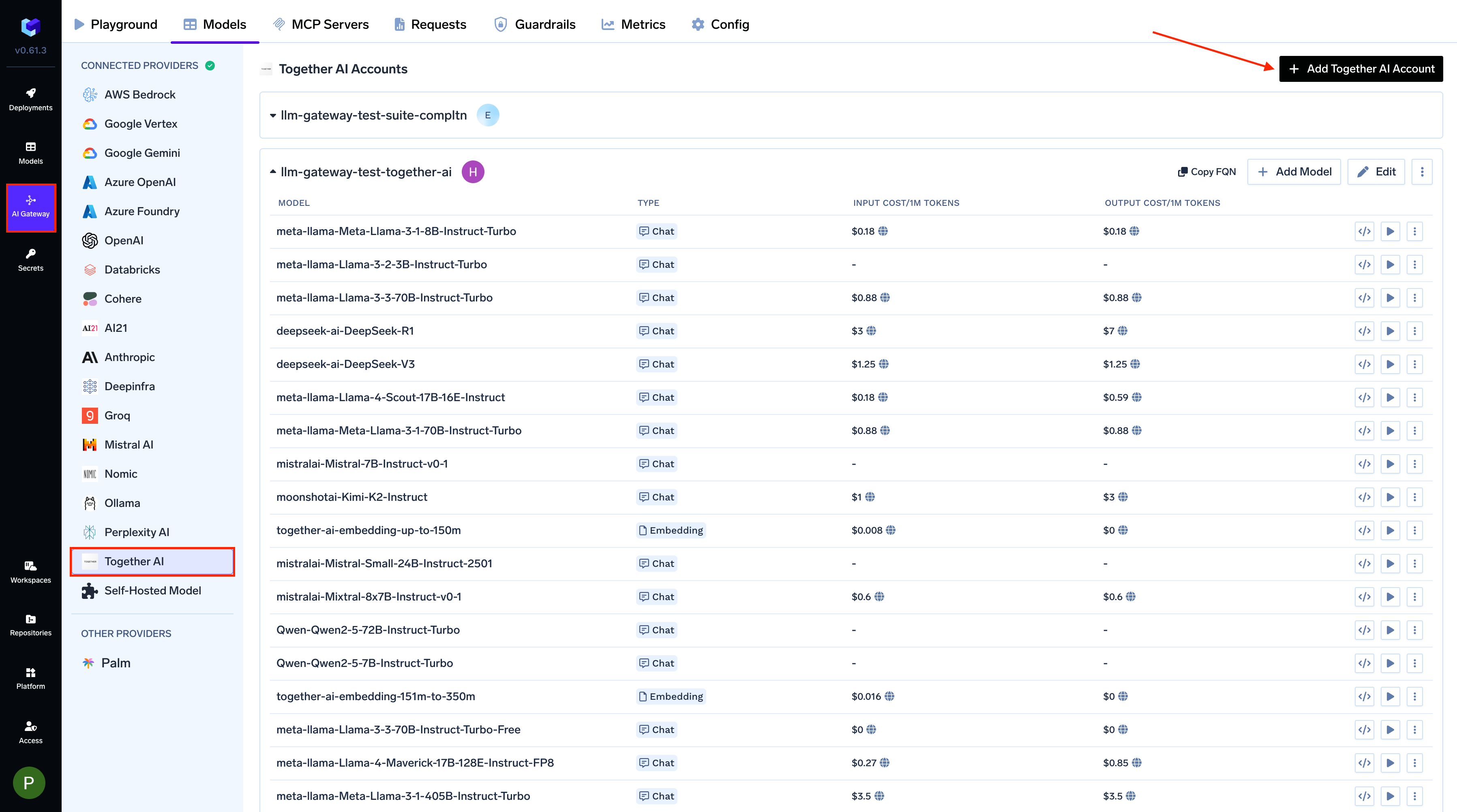Click play icon for meta-llama-Llama-4-Scout-17B-16E-Instruct
Viewport: 1457px width, 812px height.
[1390, 397]
